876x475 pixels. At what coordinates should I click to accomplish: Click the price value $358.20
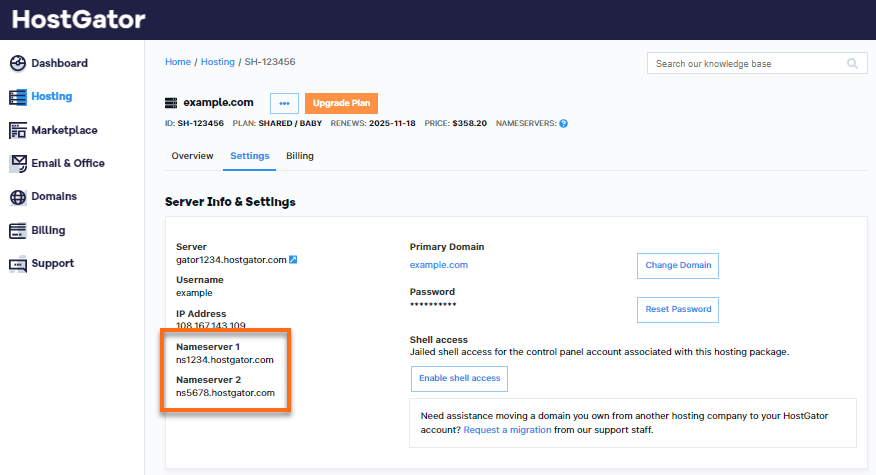tap(469, 124)
